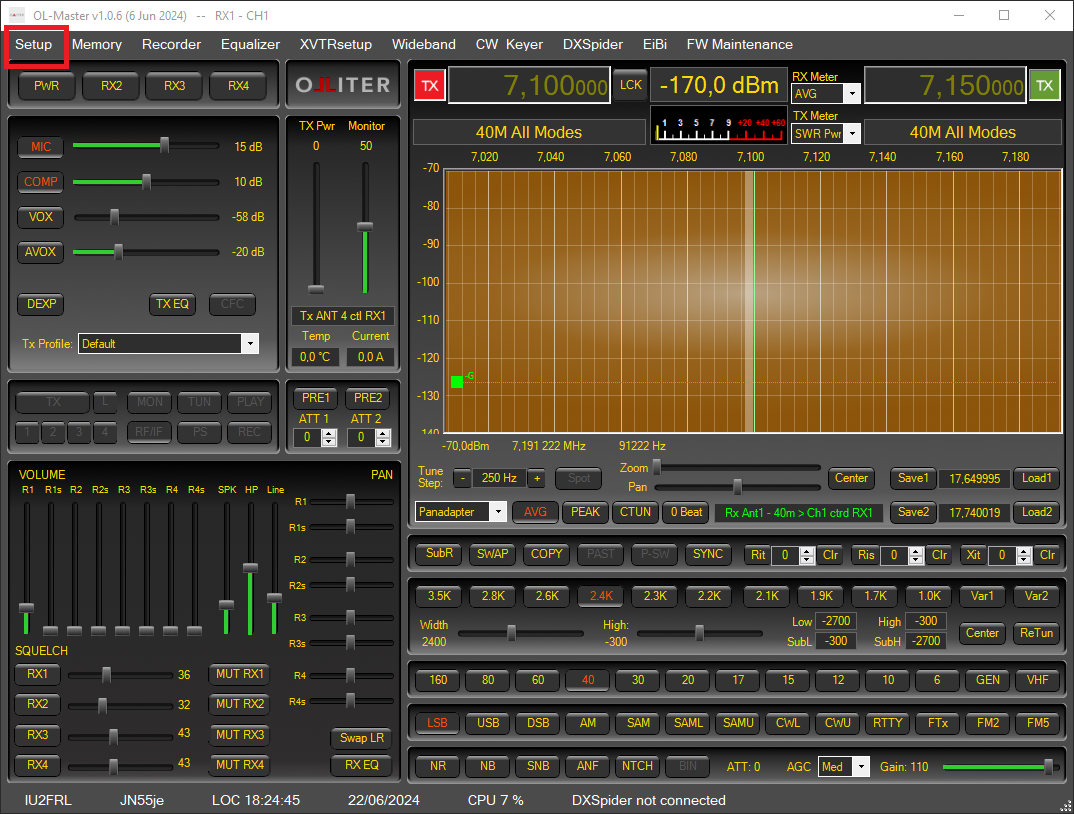Click the plus tune step button
Viewport: 1074px width, 814px height.
pyautogui.click(x=536, y=478)
